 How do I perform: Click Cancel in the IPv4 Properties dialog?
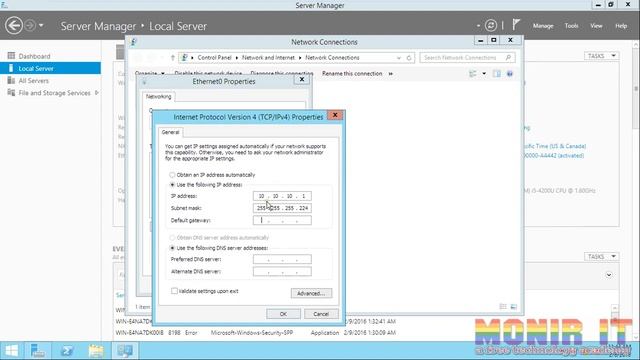321,314
